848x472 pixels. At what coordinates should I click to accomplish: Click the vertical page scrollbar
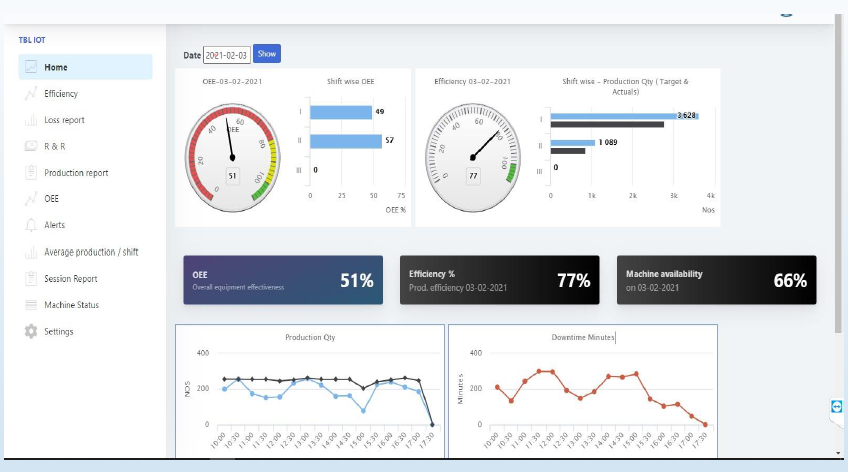point(838,180)
